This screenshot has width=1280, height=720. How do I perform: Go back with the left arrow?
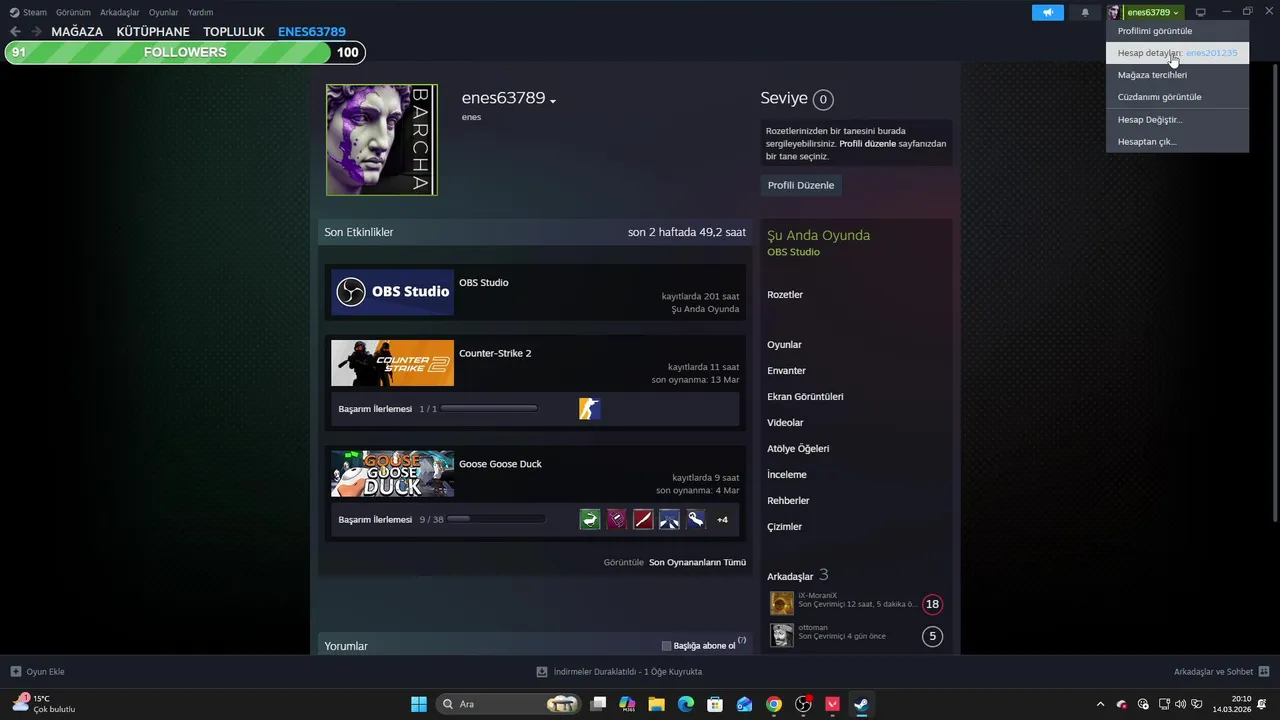coord(15,32)
